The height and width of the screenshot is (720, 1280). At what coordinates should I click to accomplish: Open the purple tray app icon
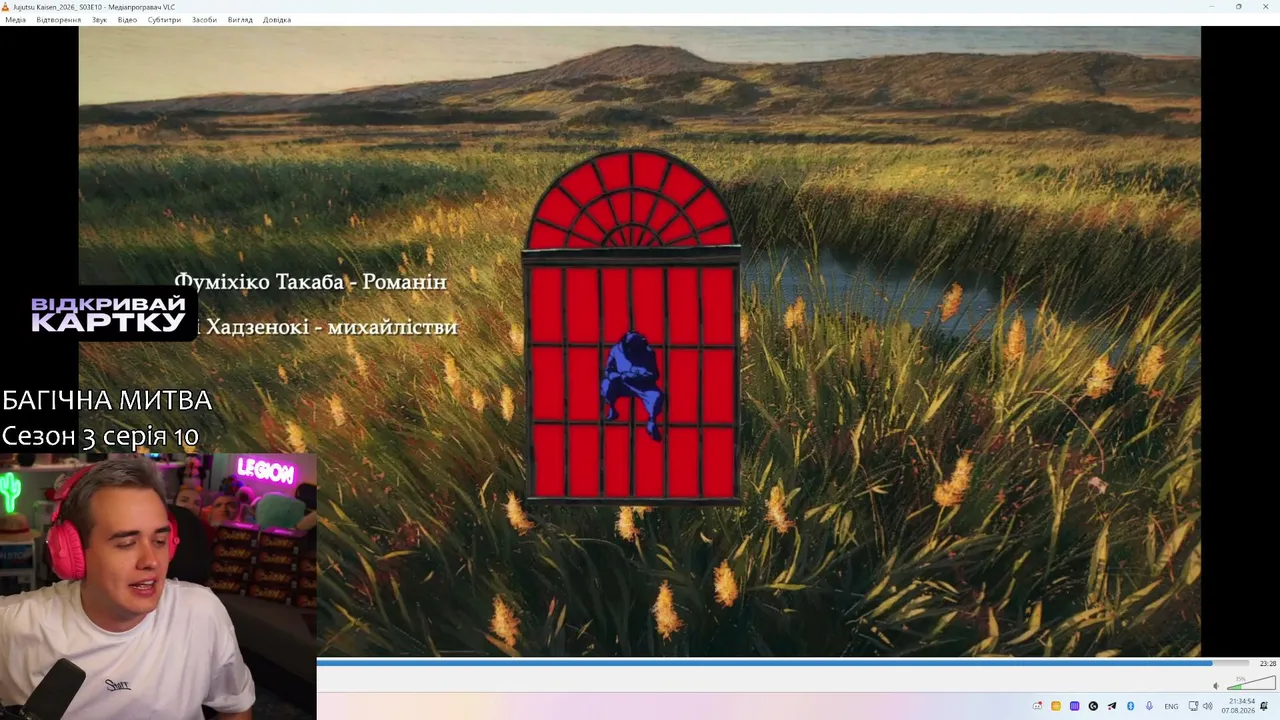point(1074,706)
